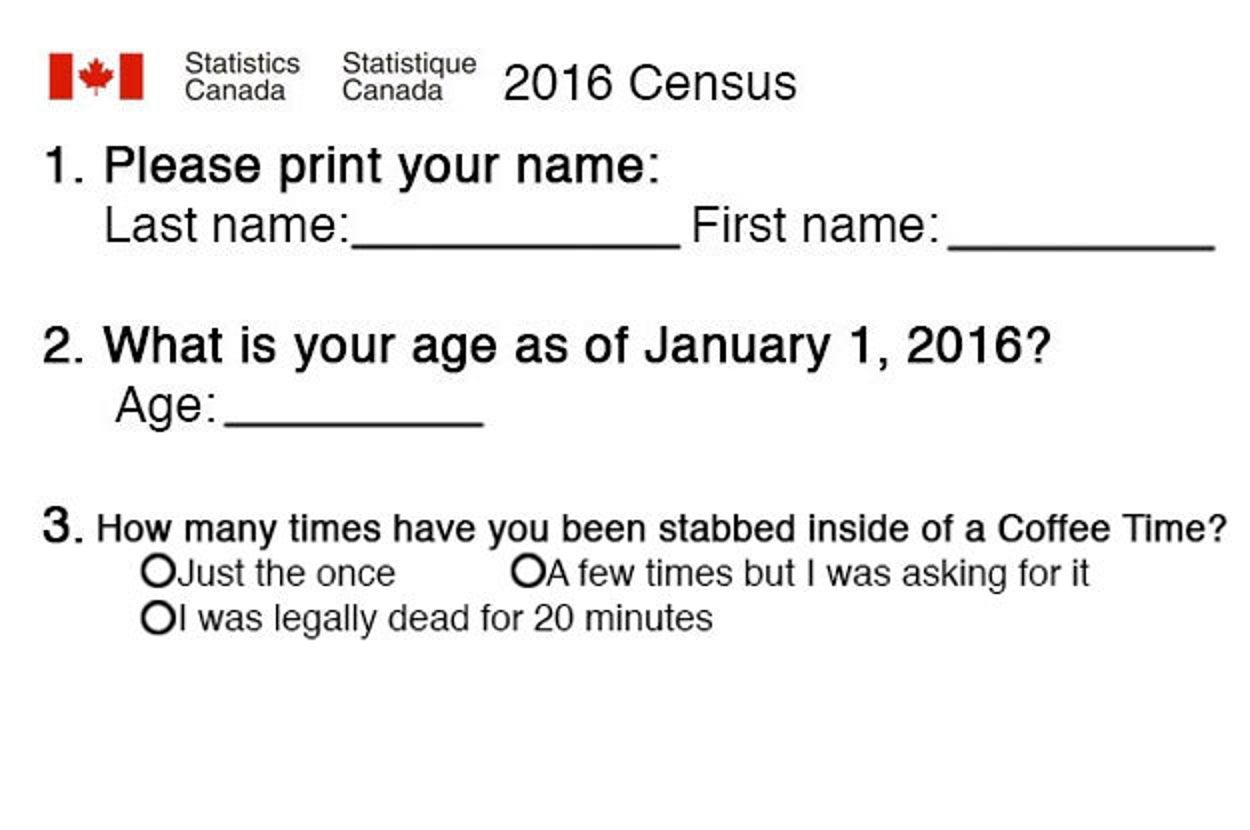
Task: Click the First name blank field
Action: pyautogui.click(x=1080, y=230)
